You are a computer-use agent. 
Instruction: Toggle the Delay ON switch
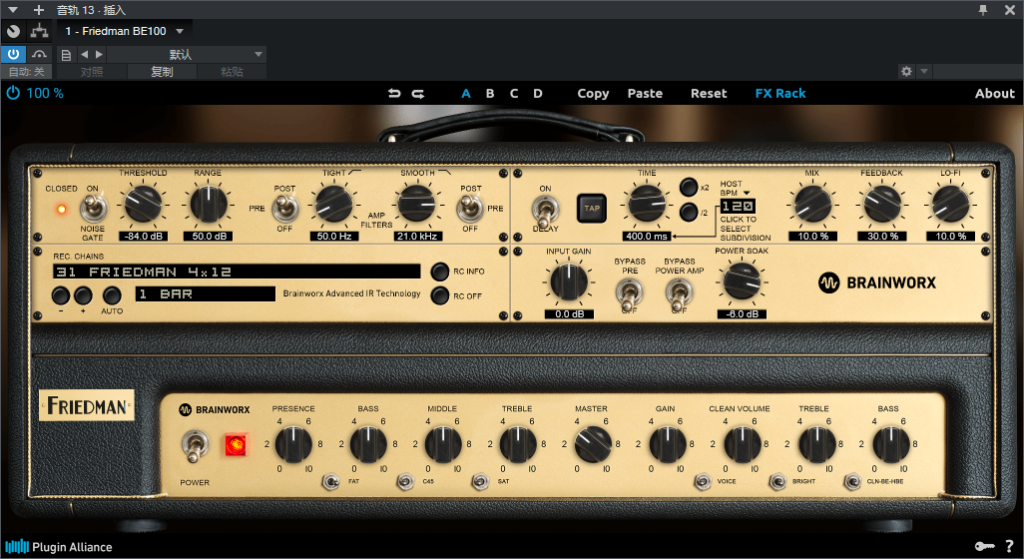545,210
